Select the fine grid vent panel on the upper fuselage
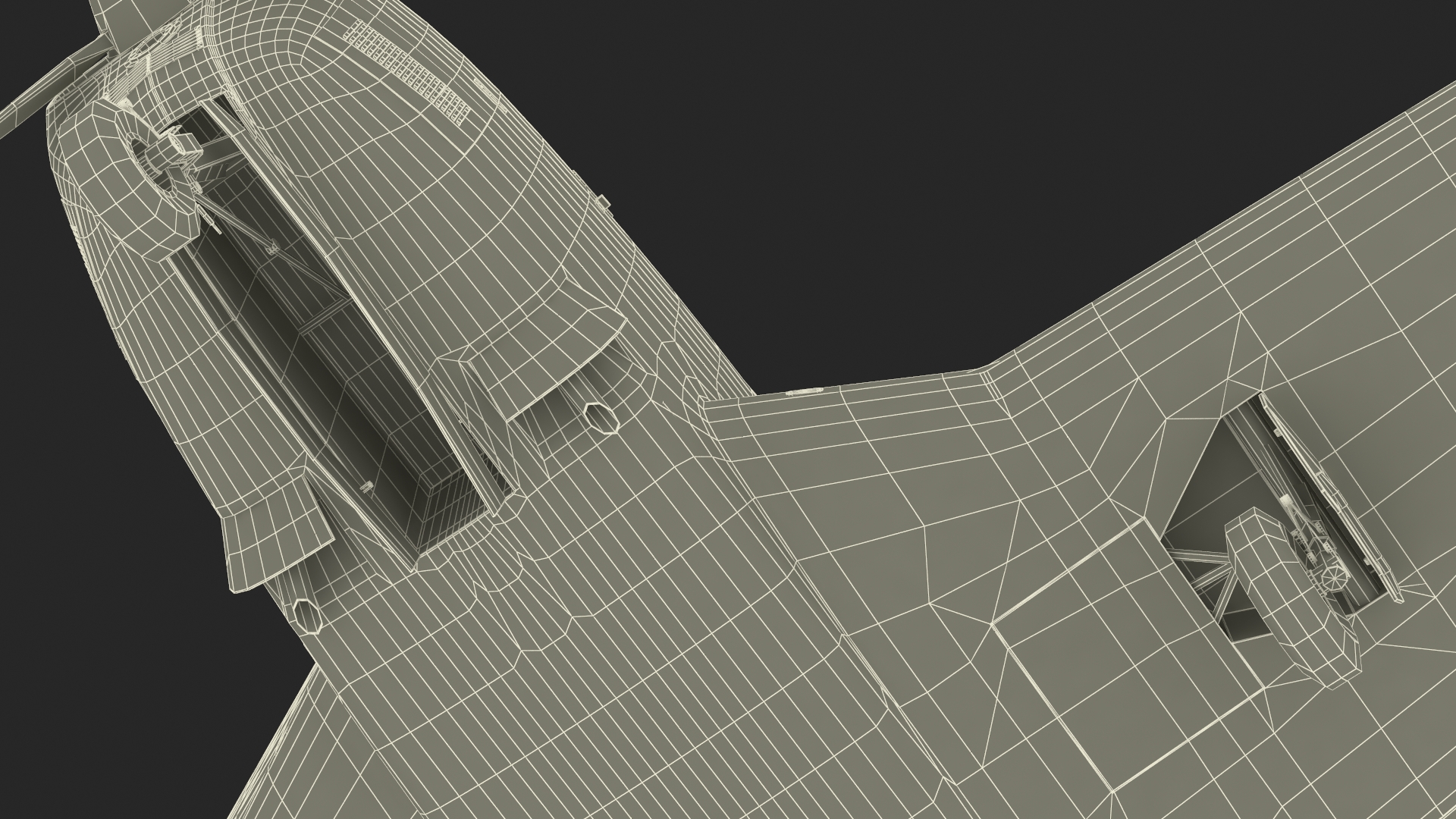This screenshot has width=1456, height=819. [408, 74]
